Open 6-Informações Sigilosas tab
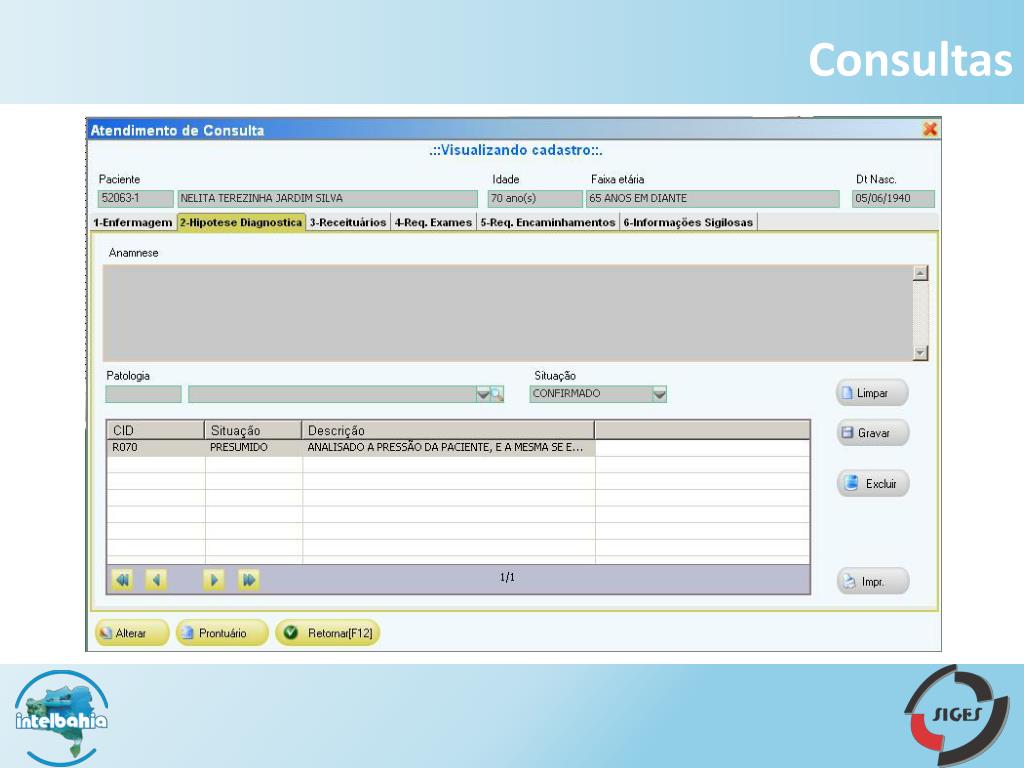The height and width of the screenshot is (768, 1024). click(x=688, y=222)
